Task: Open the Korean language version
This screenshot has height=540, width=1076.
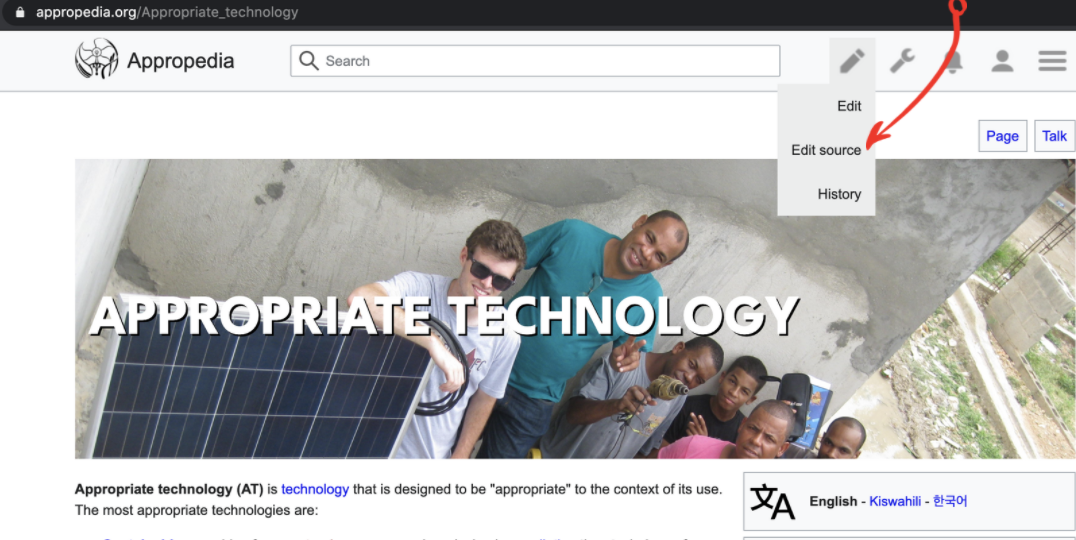Action: (x=950, y=501)
